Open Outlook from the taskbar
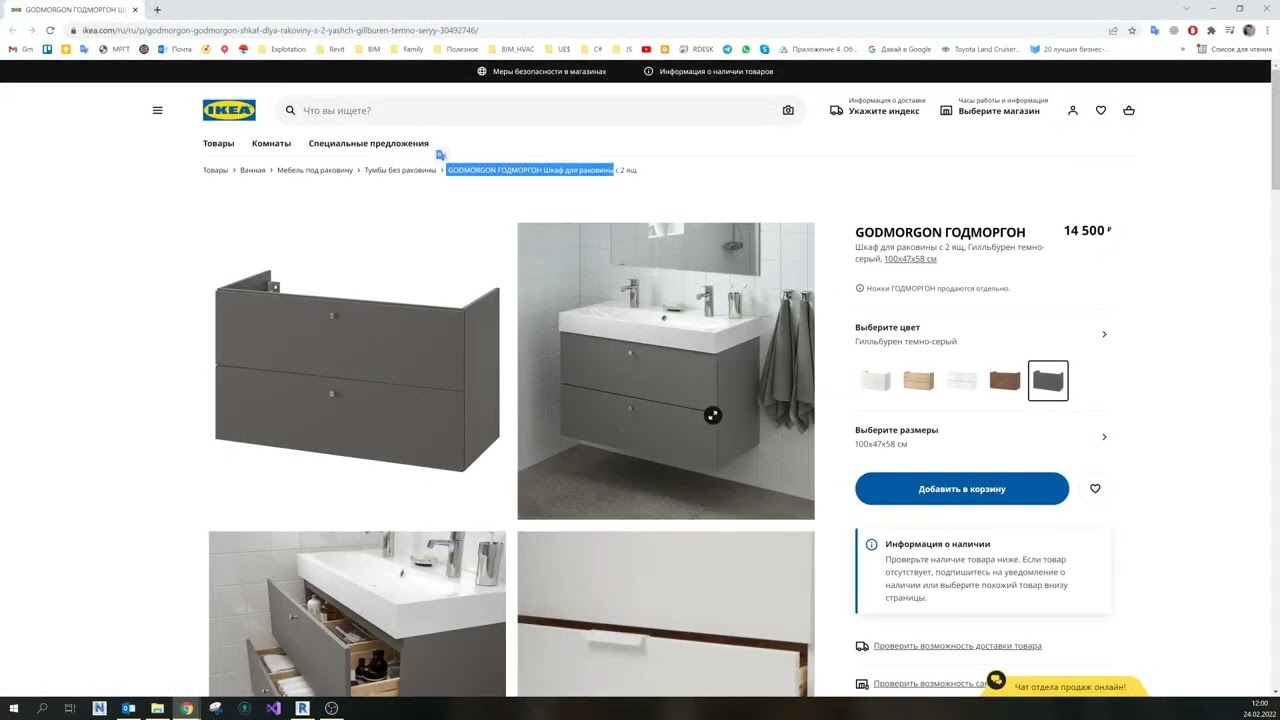1280x720 pixels. 128,708
